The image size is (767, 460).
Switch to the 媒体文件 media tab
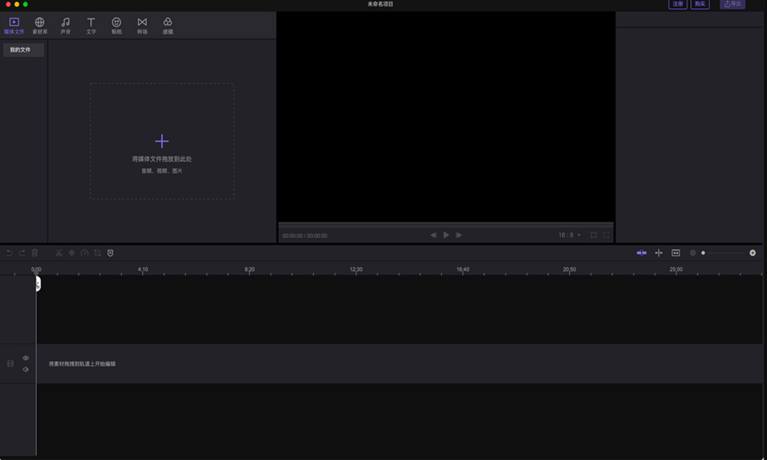[14, 25]
